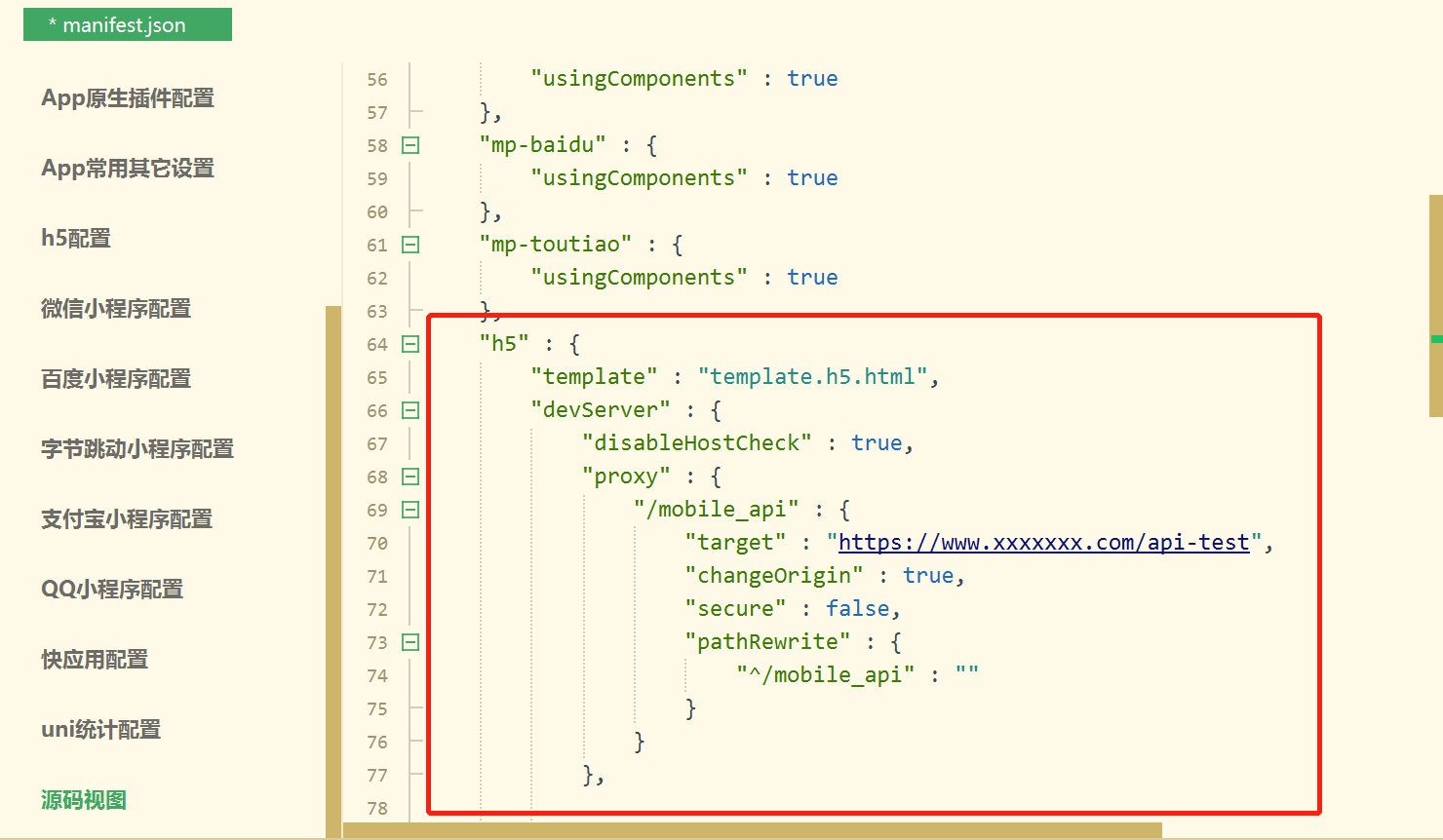Viewport: 1443px width, 840px height.
Task: Click the "proxy" key
Action: click(626, 477)
